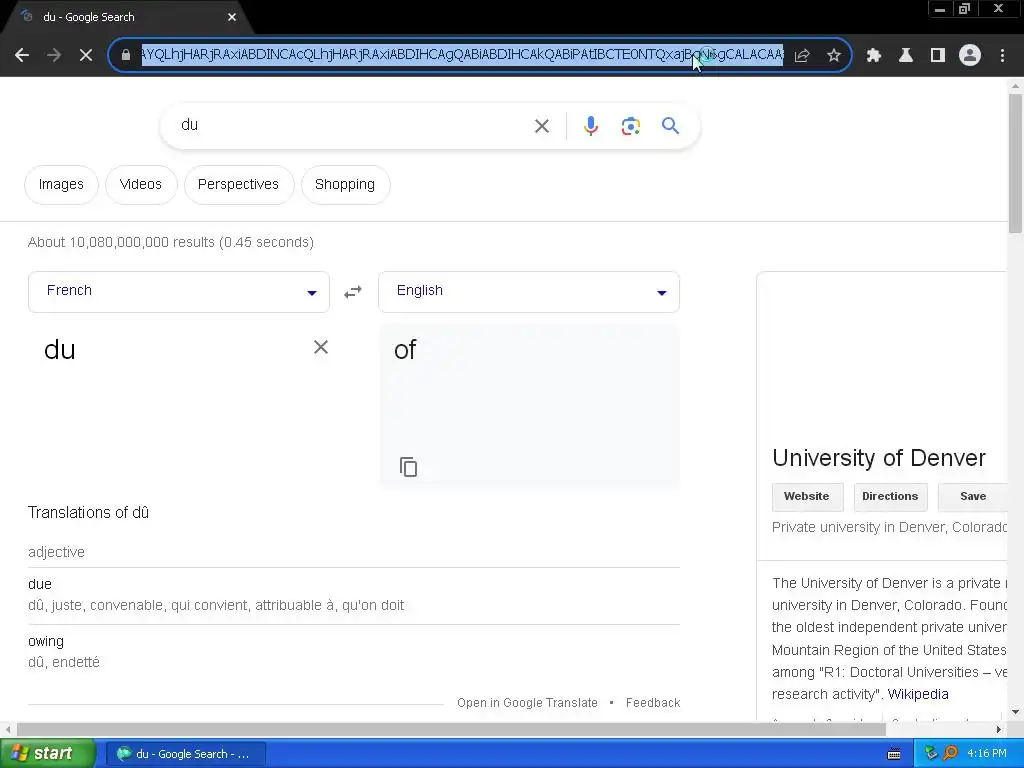Bookmark this tab with star icon
Image resolution: width=1024 pixels, height=768 pixels.
click(834, 55)
